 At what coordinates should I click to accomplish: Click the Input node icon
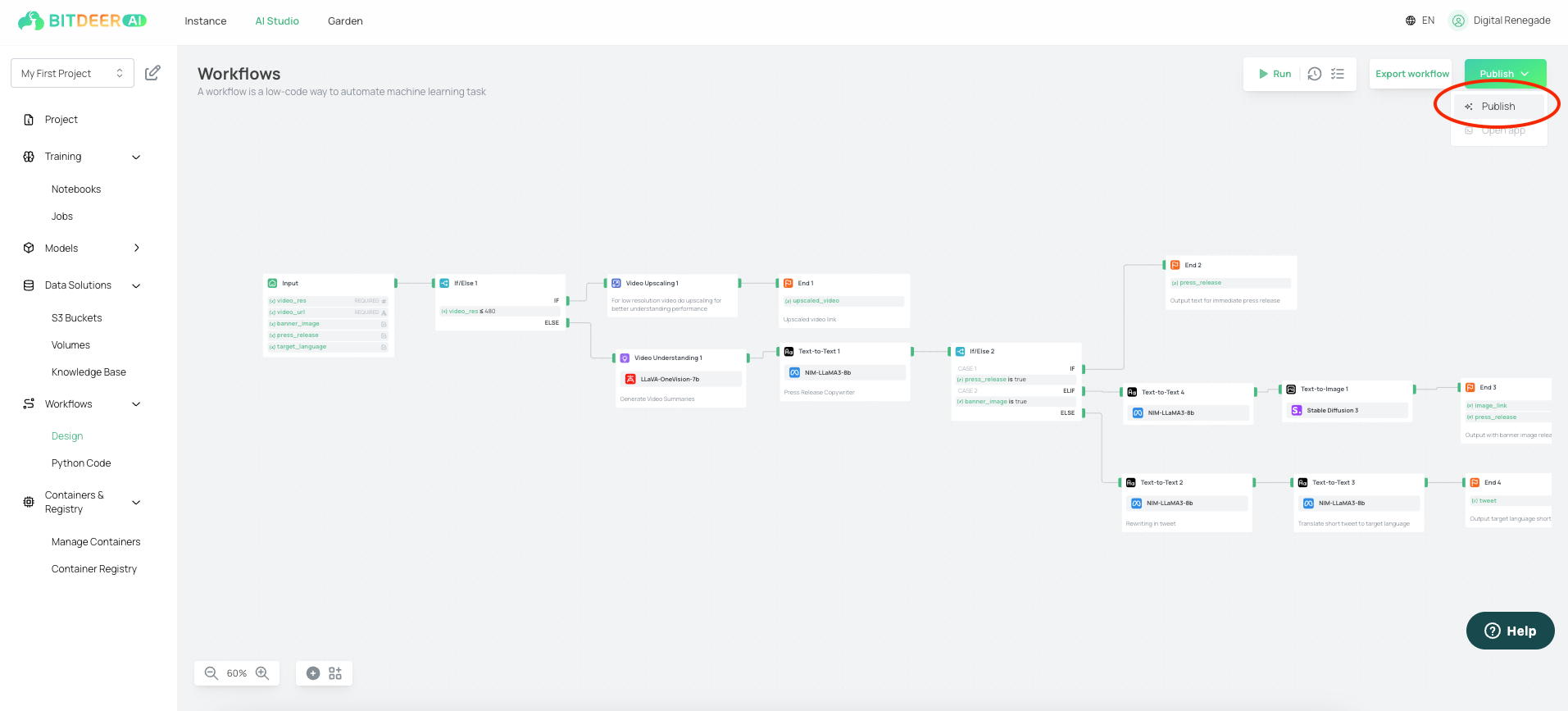click(273, 283)
